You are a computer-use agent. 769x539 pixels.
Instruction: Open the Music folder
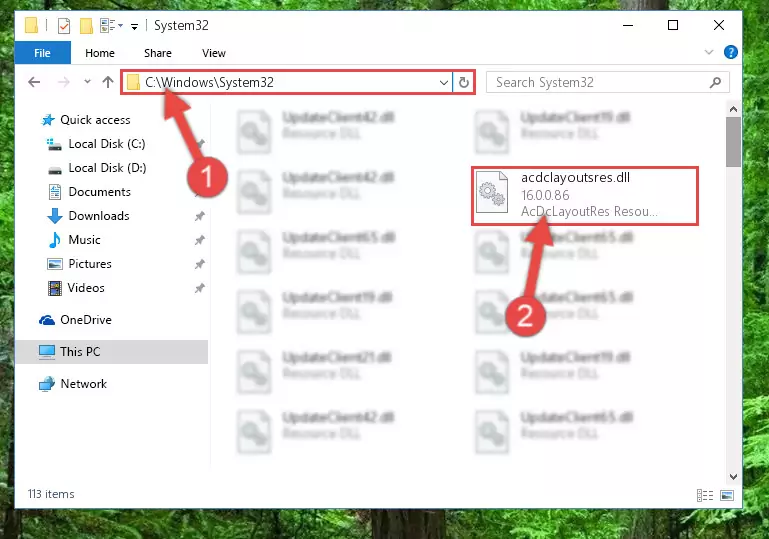tap(84, 240)
